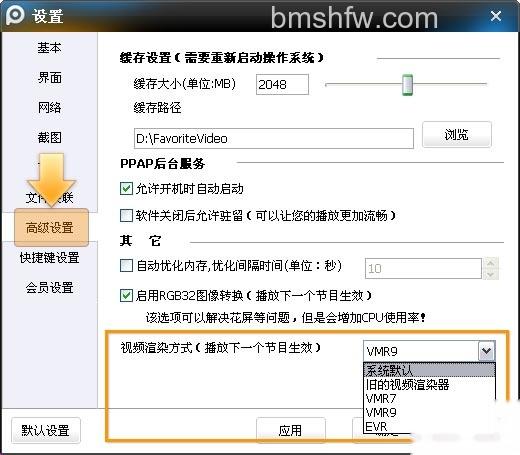Click the 浏览 browse button
The width and height of the screenshot is (520, 455).
click(457, 134)
